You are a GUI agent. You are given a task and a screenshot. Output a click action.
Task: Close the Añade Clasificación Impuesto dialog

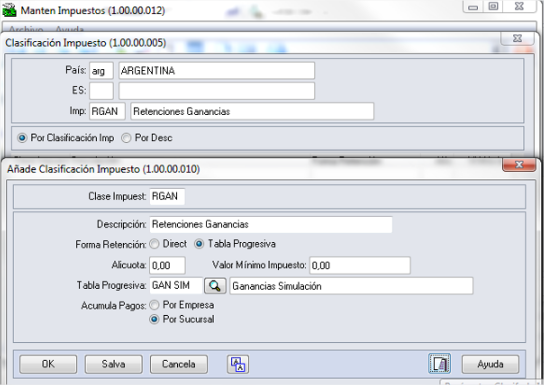click(519, 165)
